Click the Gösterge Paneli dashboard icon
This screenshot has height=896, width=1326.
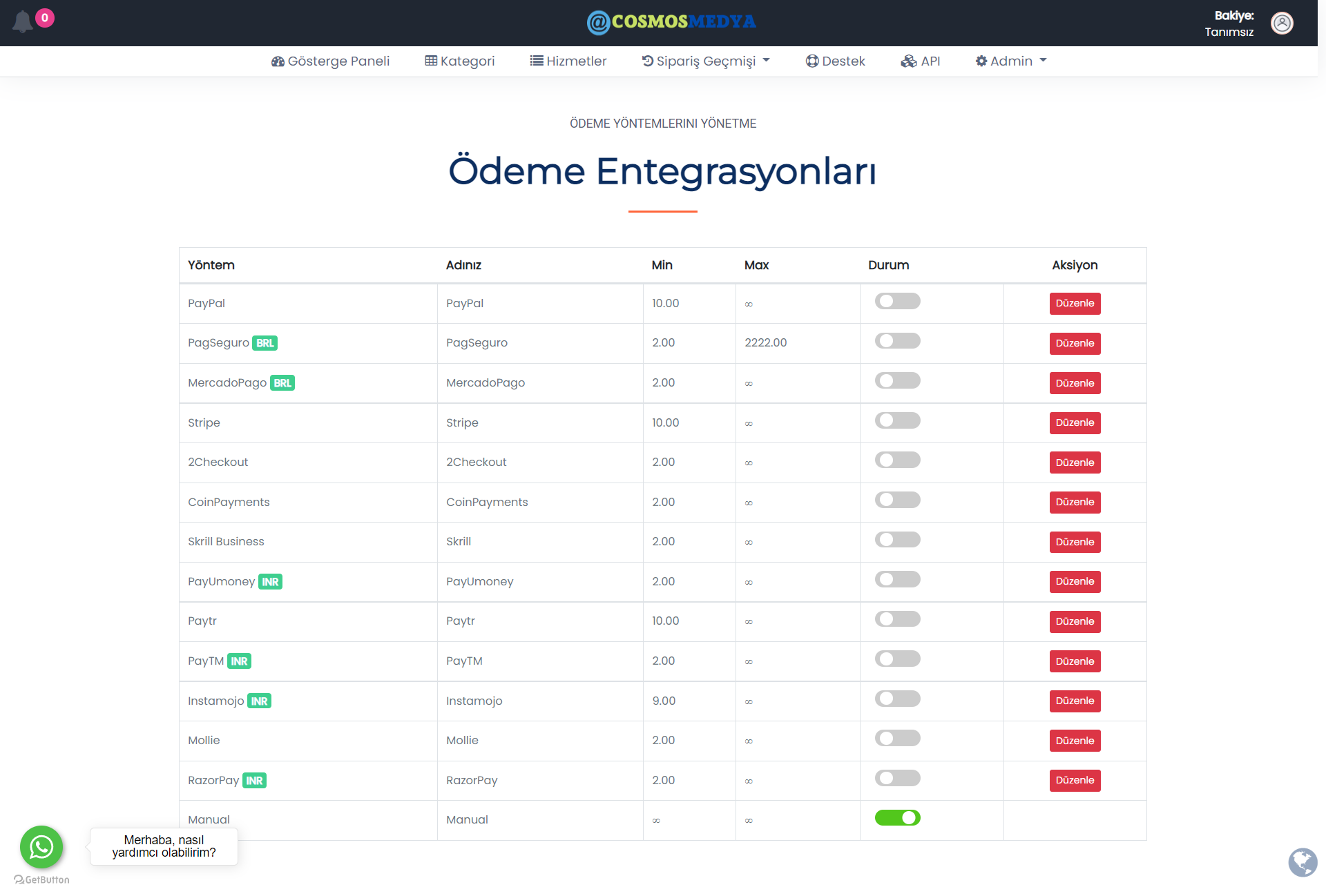(278, 61)
